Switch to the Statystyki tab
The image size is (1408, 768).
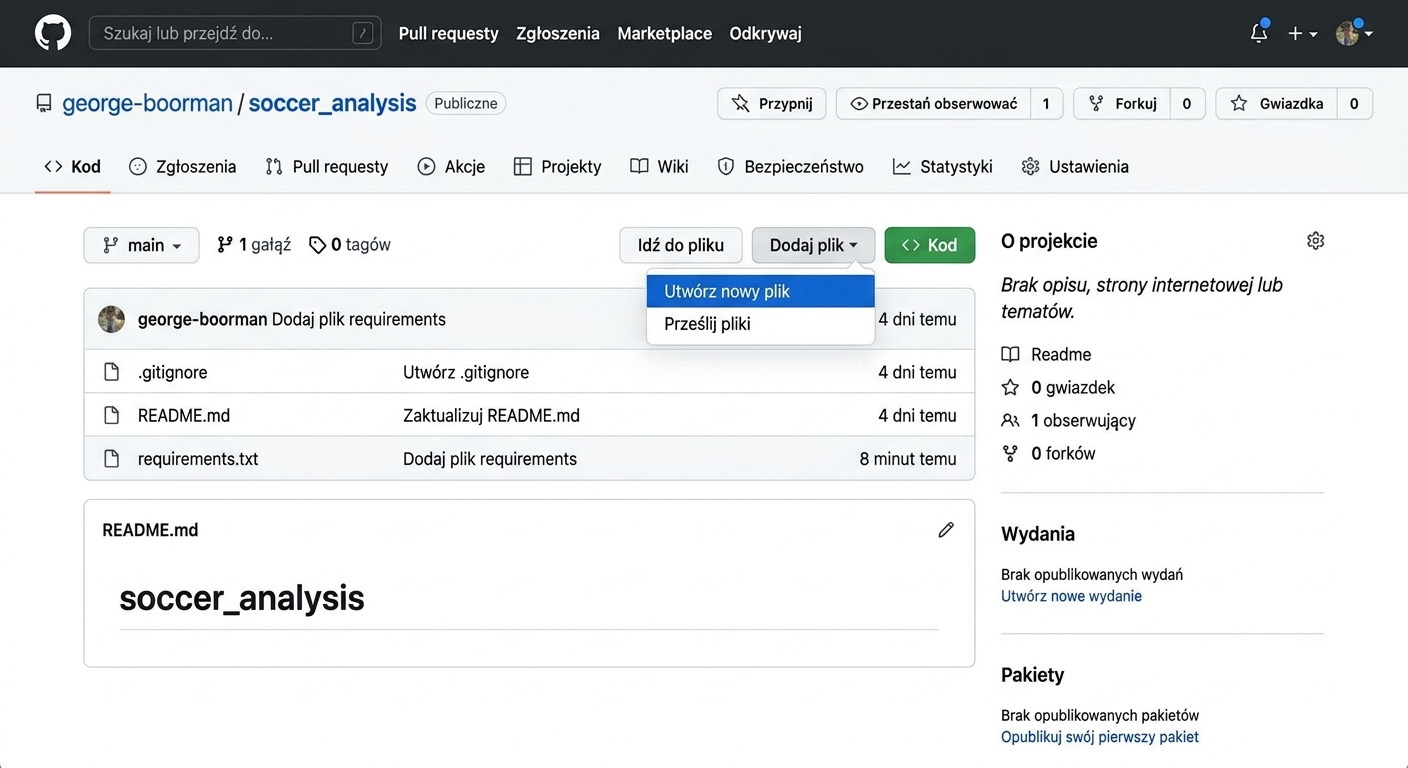tap(943, 166)
